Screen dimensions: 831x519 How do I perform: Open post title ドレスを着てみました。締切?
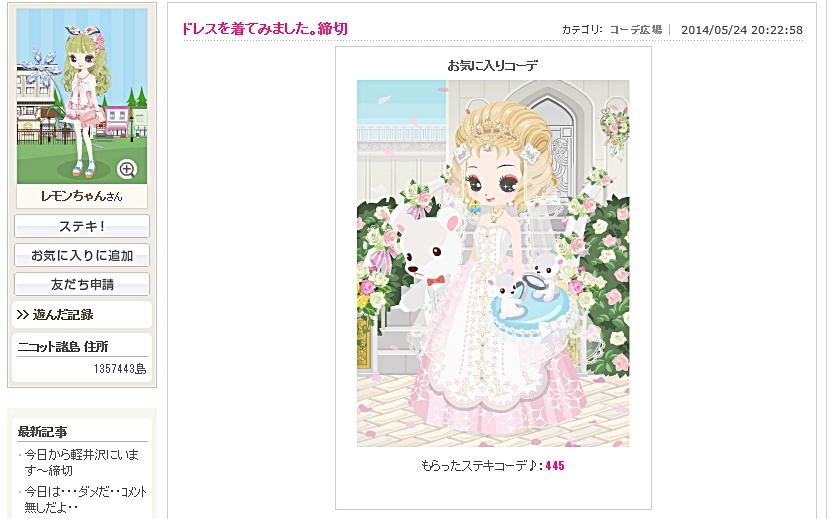(x=264, y=29)
